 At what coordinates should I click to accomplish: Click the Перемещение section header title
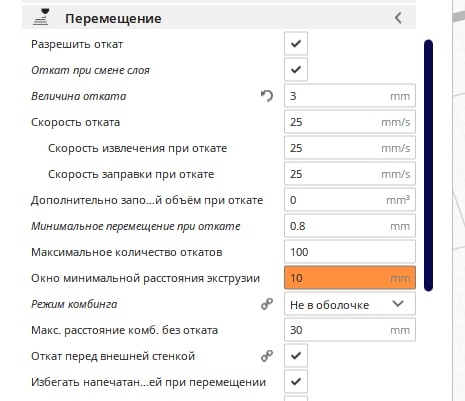(x=113, y=18)
